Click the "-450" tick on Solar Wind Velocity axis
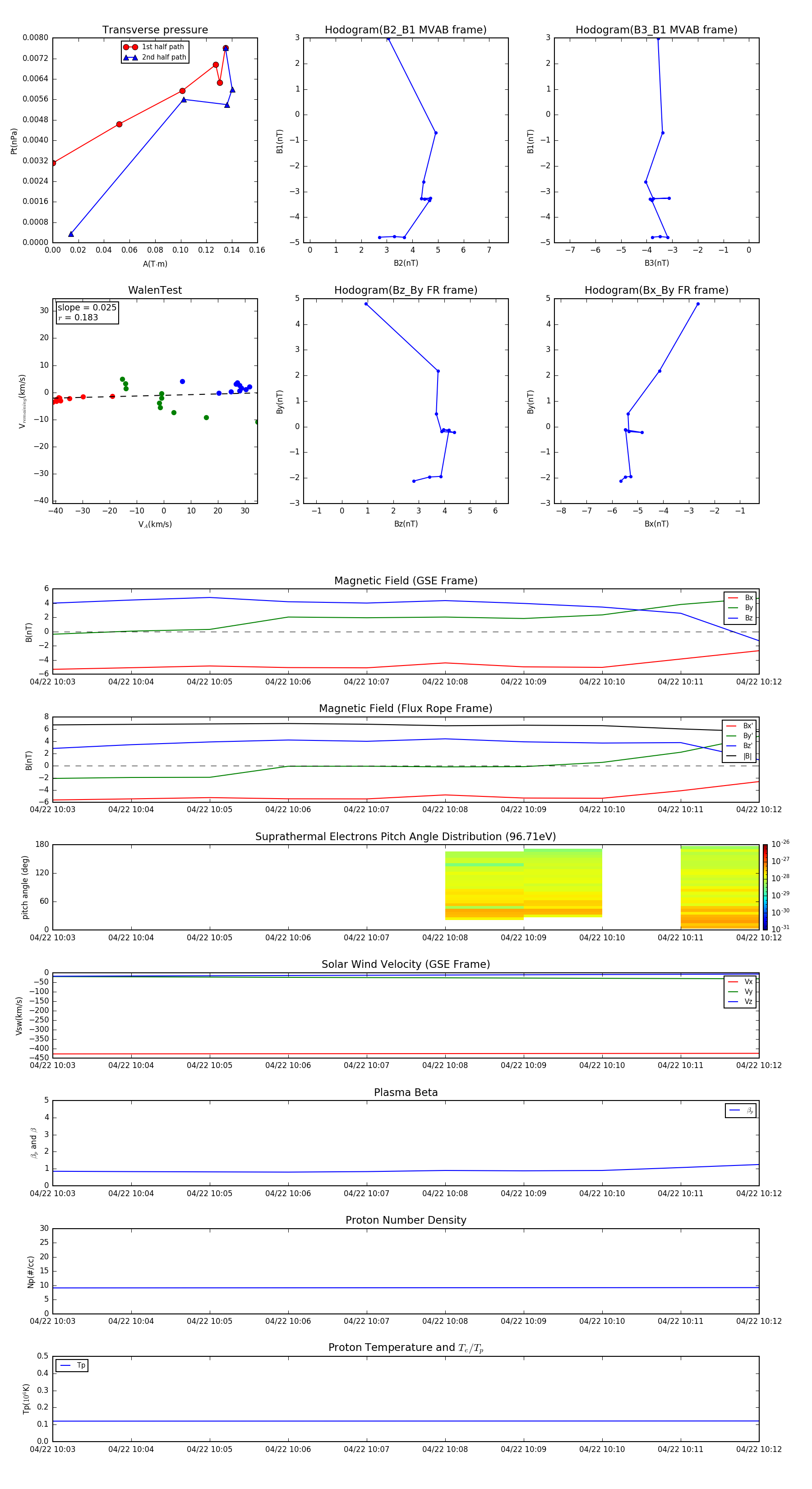812x1489 pixels. point(39,1058)
